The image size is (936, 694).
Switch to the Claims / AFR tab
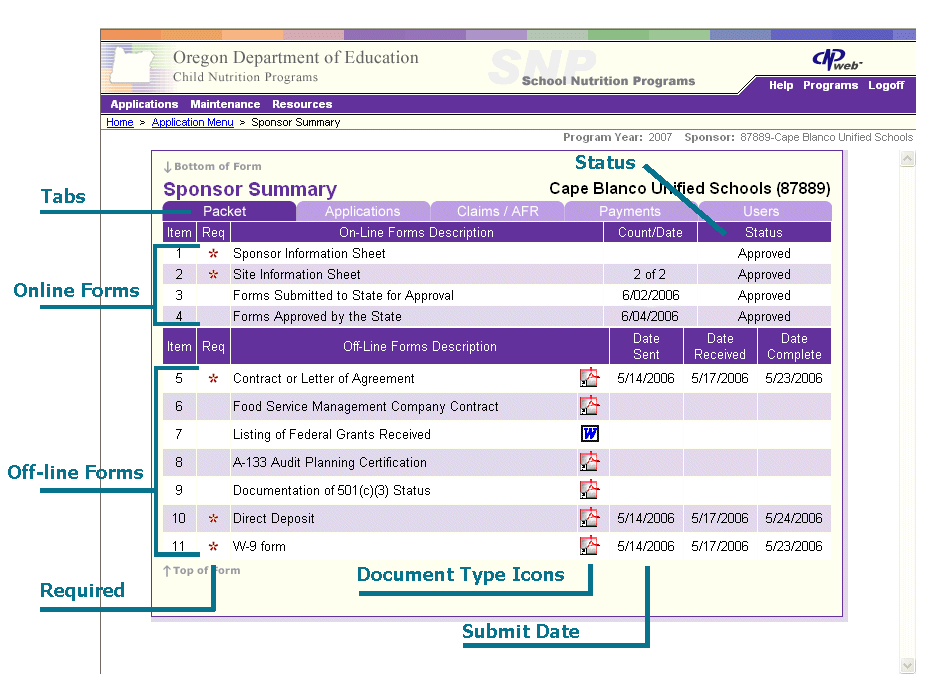tap(497, 211)
